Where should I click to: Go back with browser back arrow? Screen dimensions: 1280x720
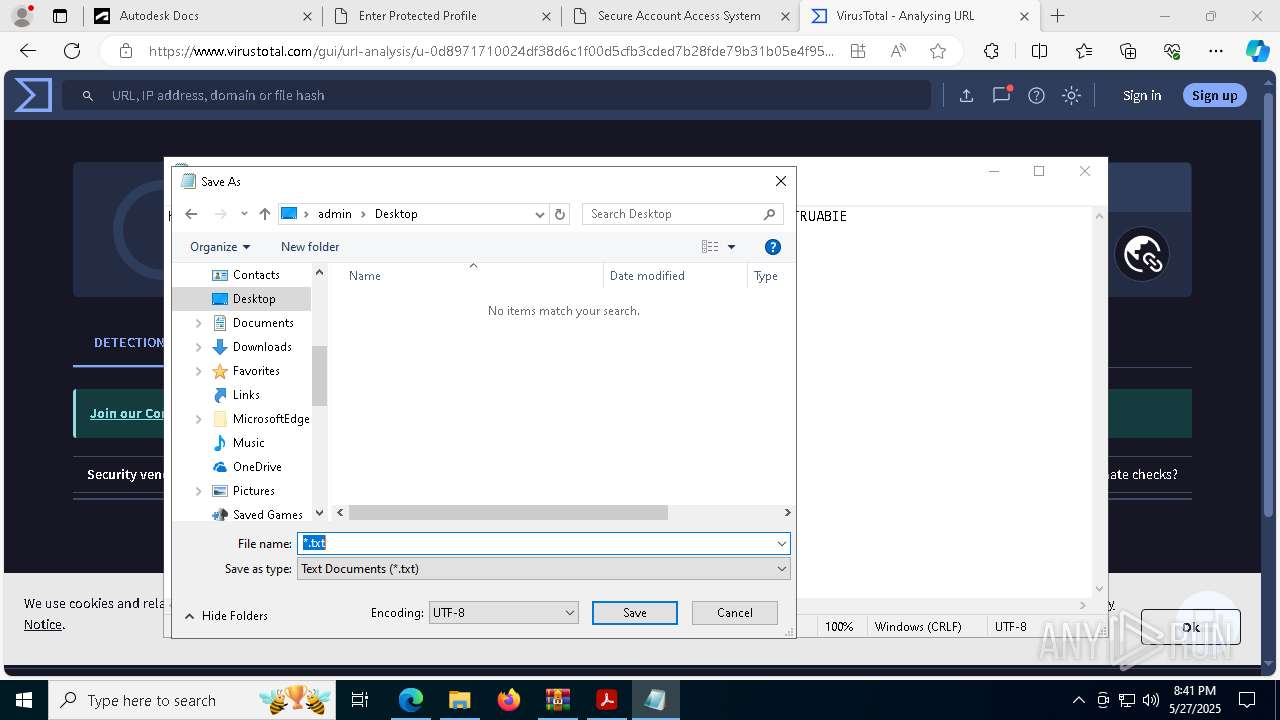(28, 51)
